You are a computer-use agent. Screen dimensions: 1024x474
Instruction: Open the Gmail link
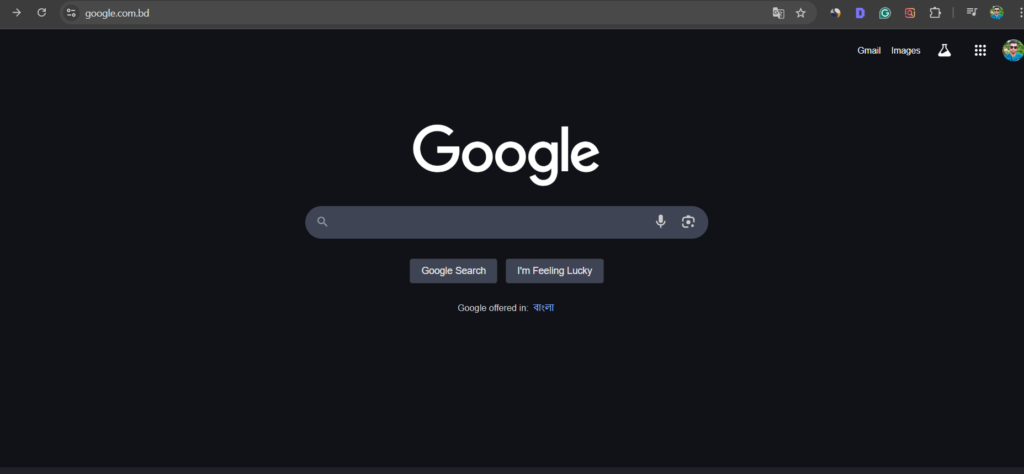(869, 50)
